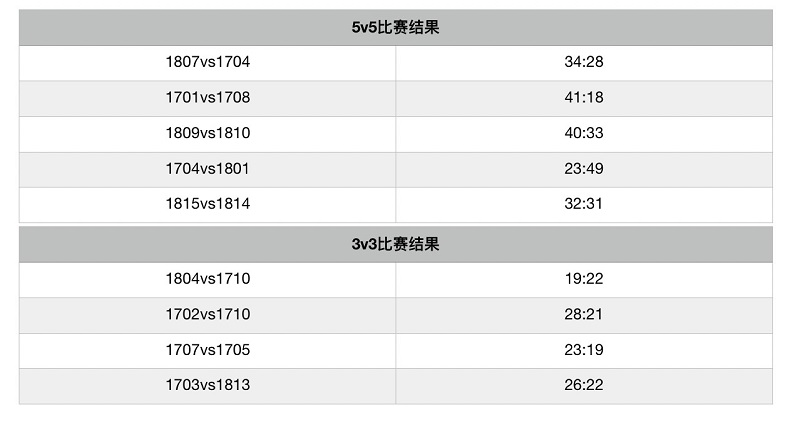Click the 40:33 score cell

[584, 134]
